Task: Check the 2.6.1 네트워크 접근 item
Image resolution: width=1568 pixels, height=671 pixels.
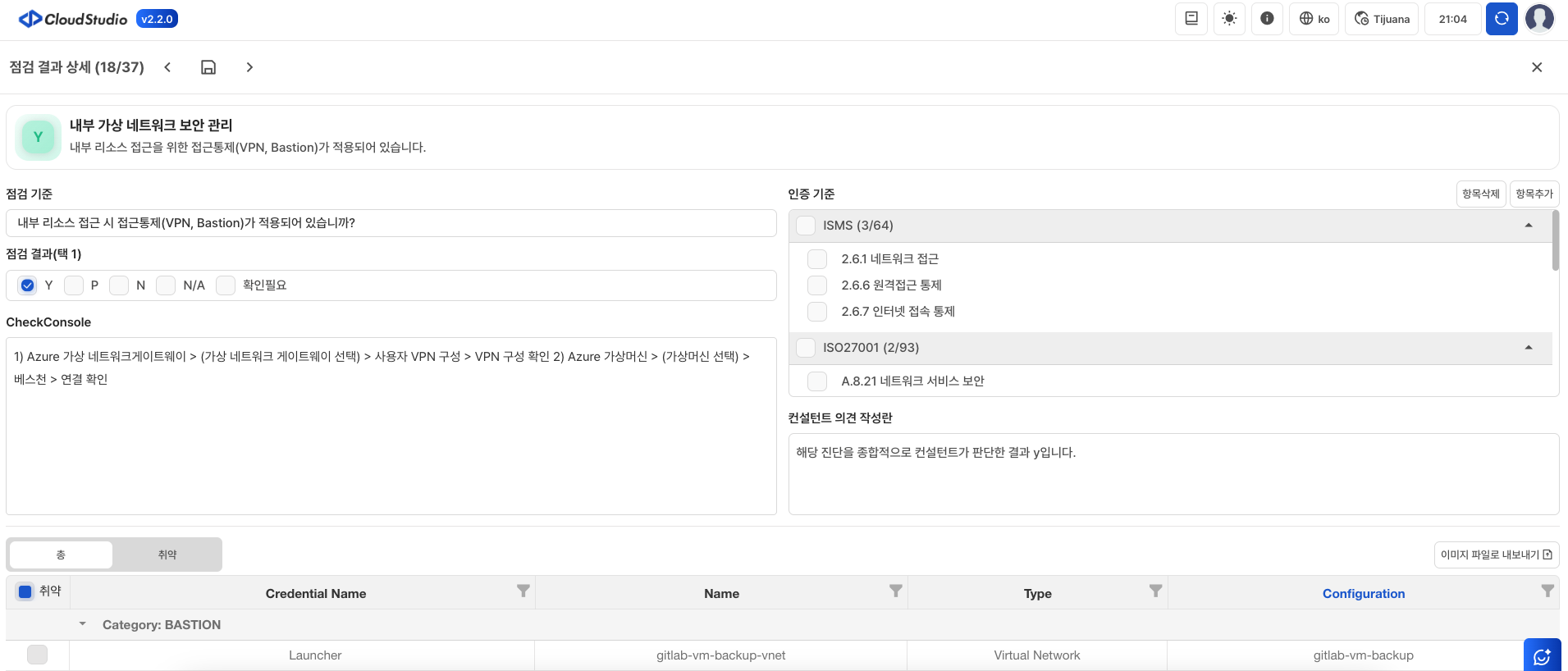Action: tap(817, 259)
